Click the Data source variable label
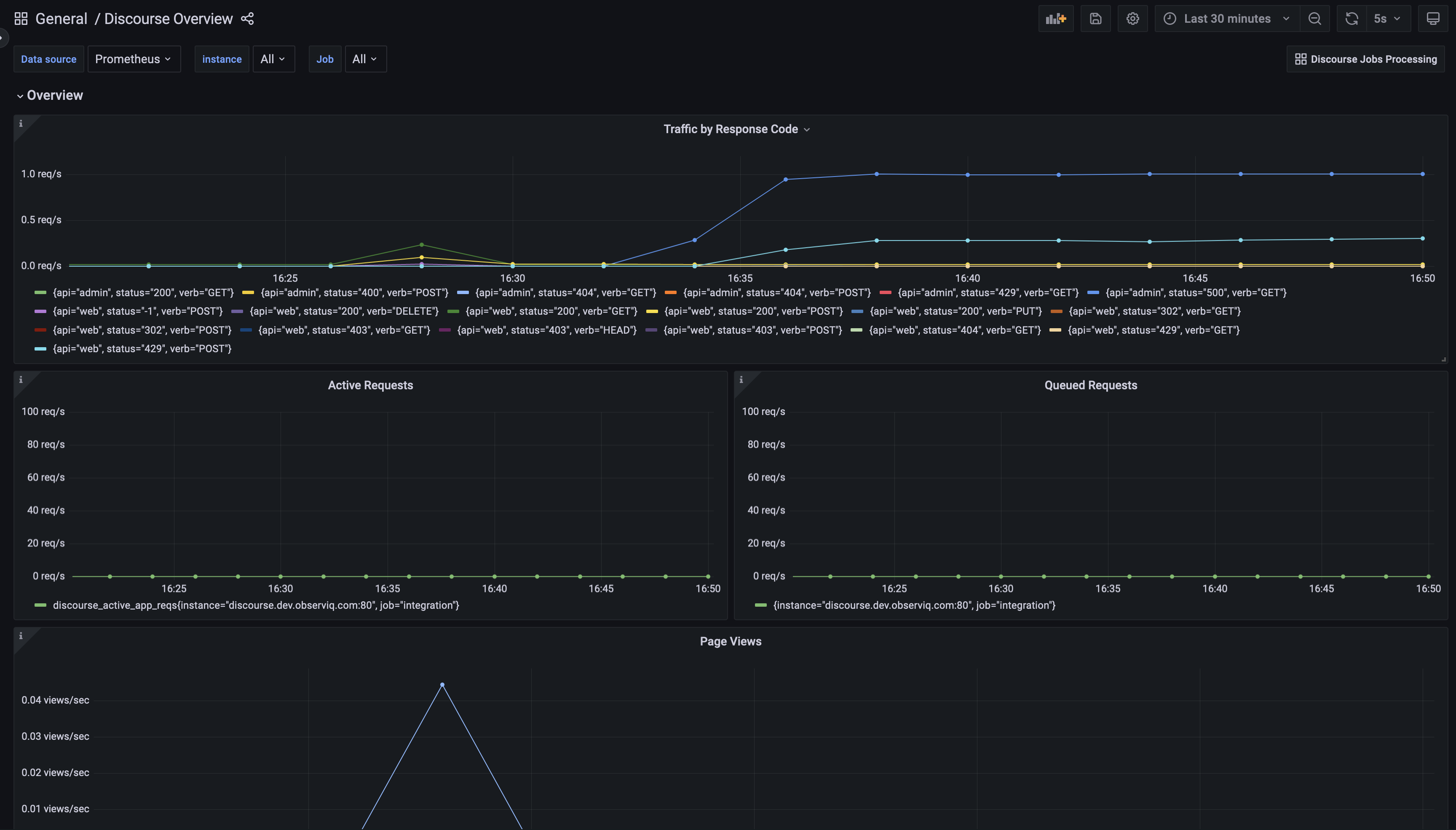This screenshot has width=1456, height=830. click(48, 59)
